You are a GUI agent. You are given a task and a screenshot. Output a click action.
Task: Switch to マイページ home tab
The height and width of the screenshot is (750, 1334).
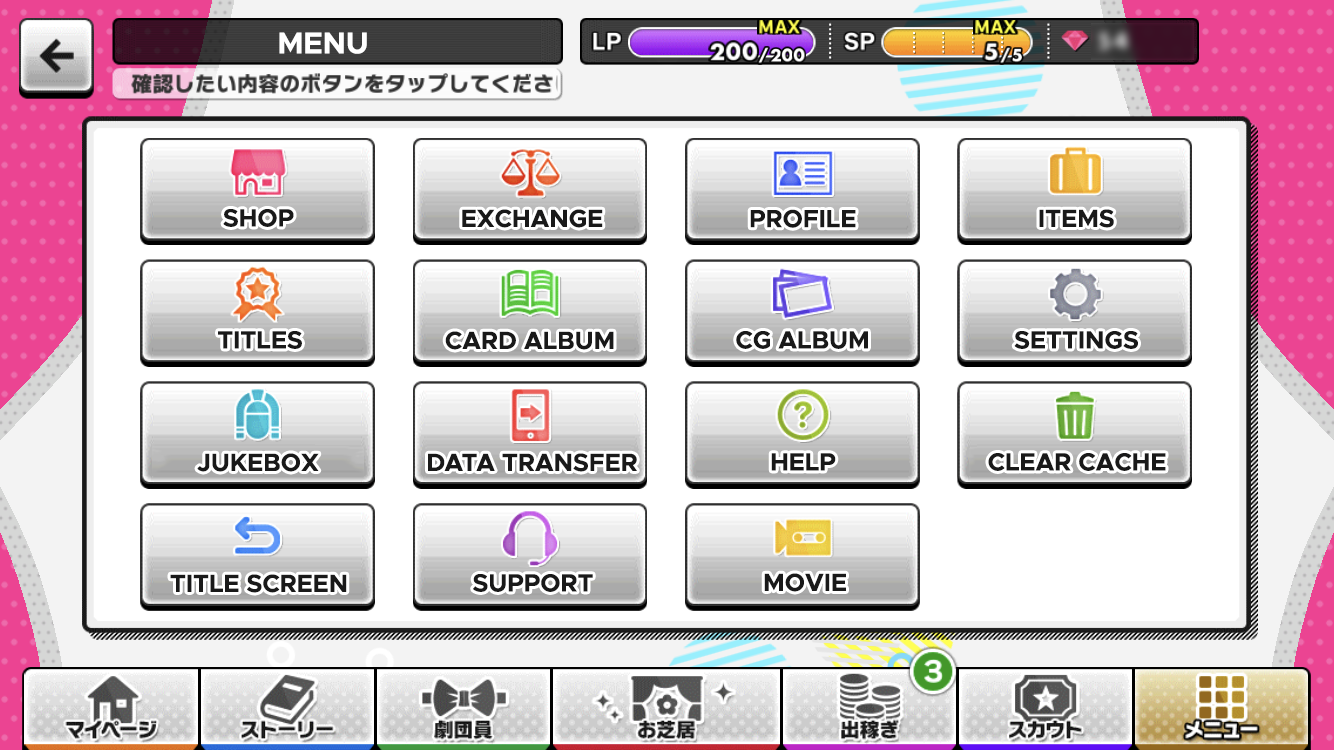[111, 709]
